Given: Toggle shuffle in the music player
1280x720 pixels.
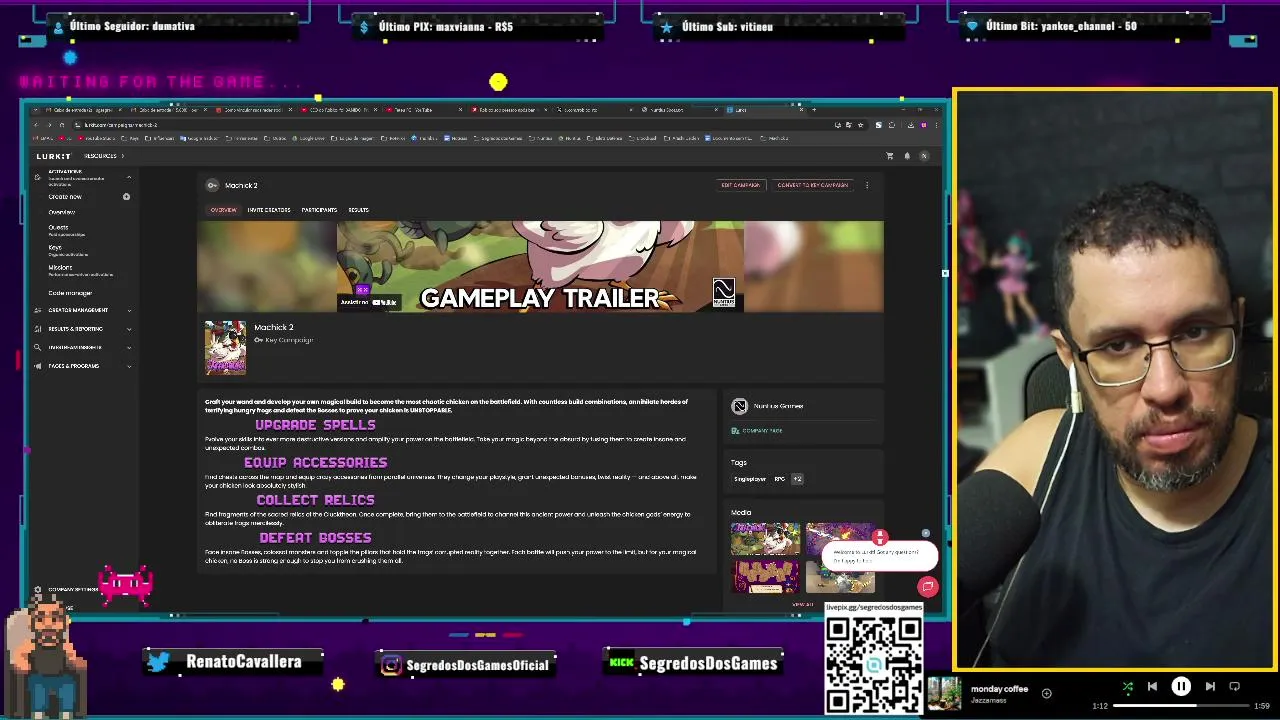Looking at the screenshot, I should coord(1127,687).
